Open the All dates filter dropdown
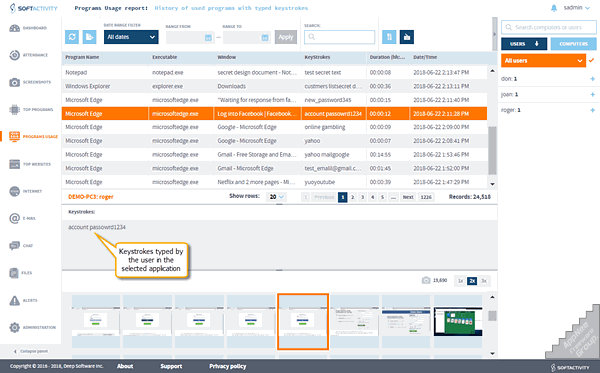The image size is (600, 373). pos(131,37)
